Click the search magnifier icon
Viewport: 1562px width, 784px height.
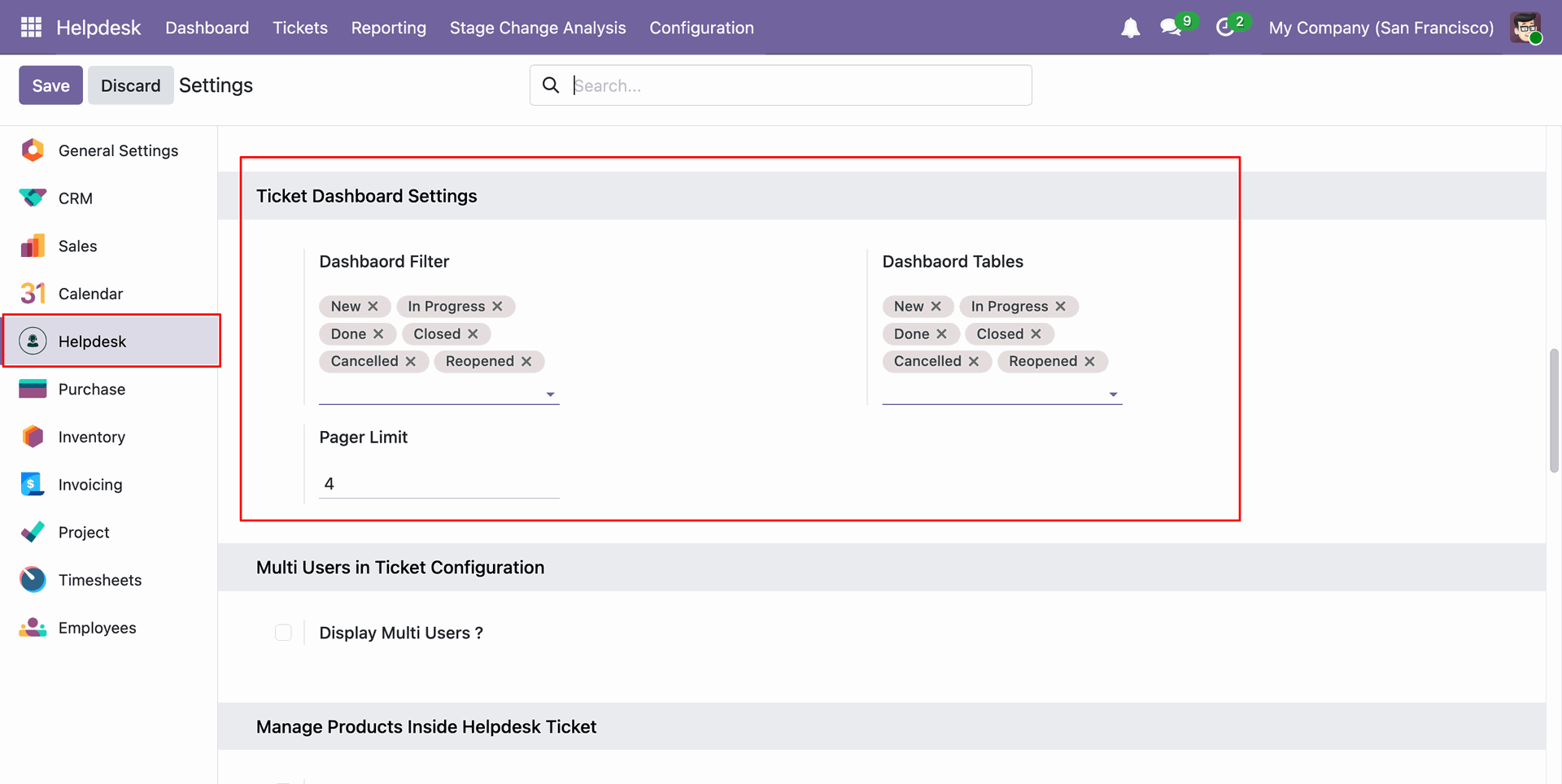point(551,85)
